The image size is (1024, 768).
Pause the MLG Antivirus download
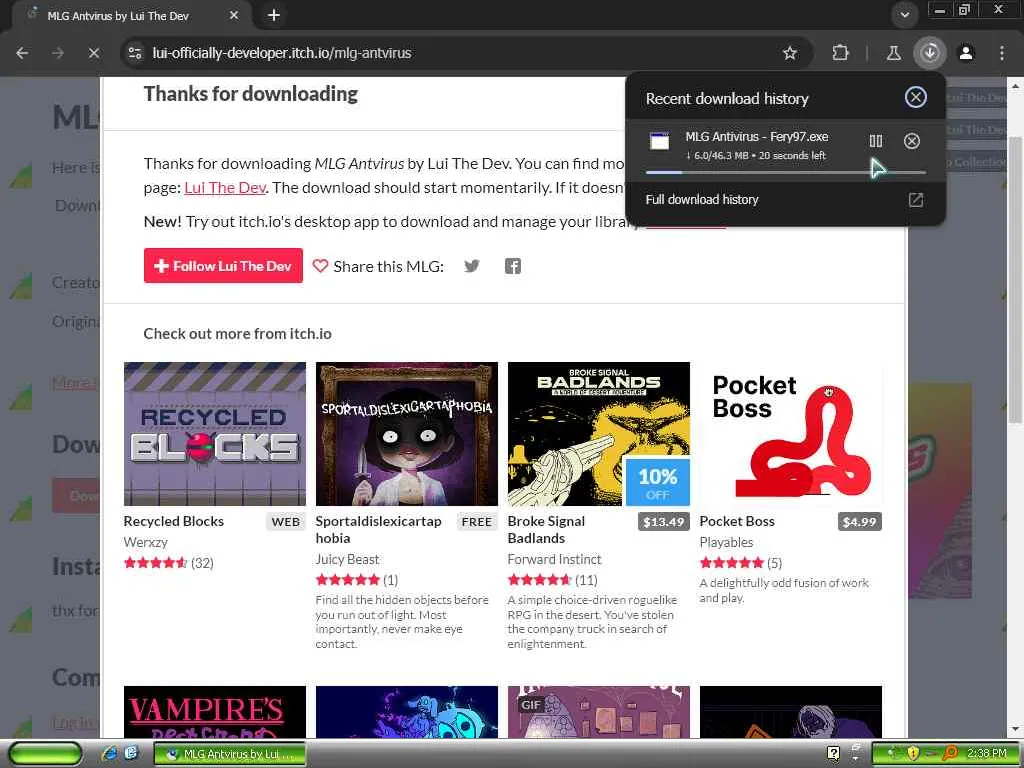(876, 141)
